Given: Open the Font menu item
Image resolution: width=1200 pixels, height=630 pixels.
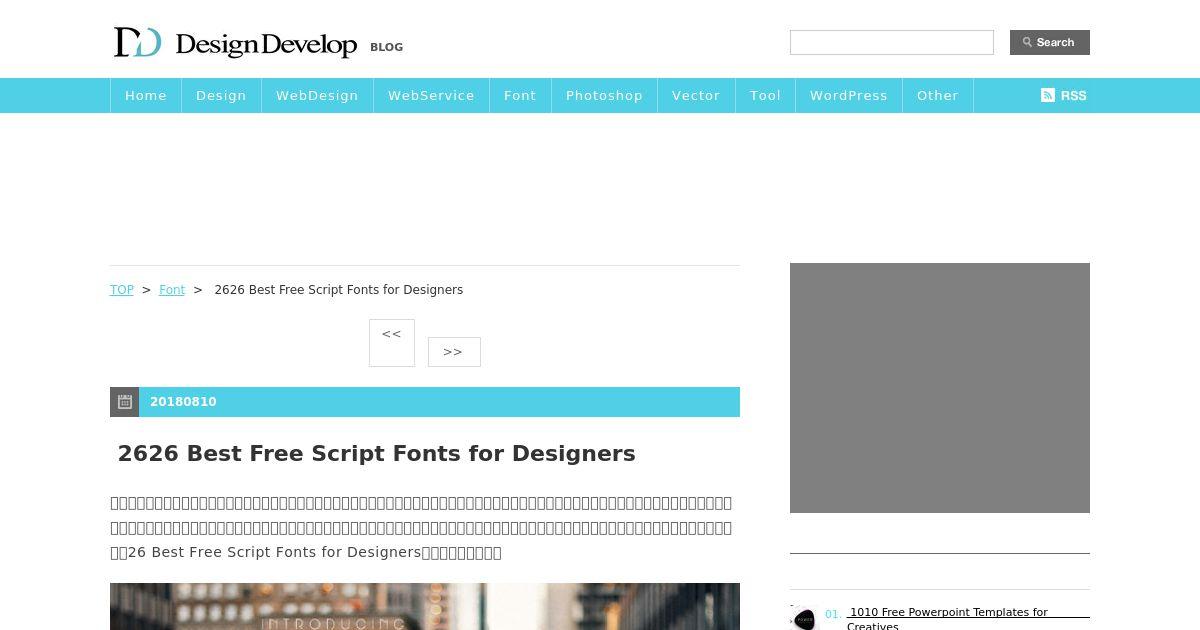Looking at the screenshot, I should tap(520, 95).
